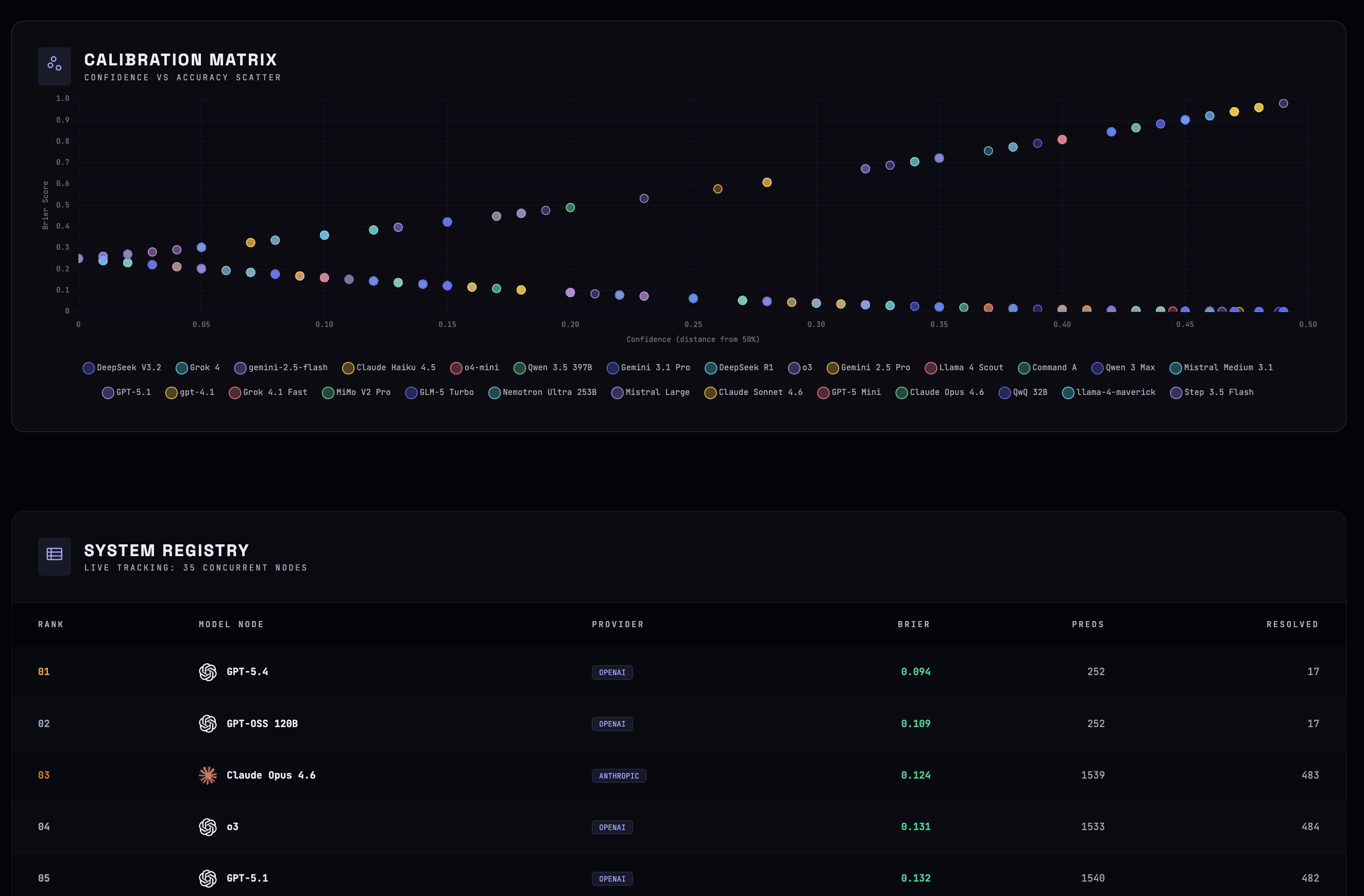The height and width of the screenshot is (896, 1364).
Task: Click the PROVIDER column header
Action: pos(617,625)
